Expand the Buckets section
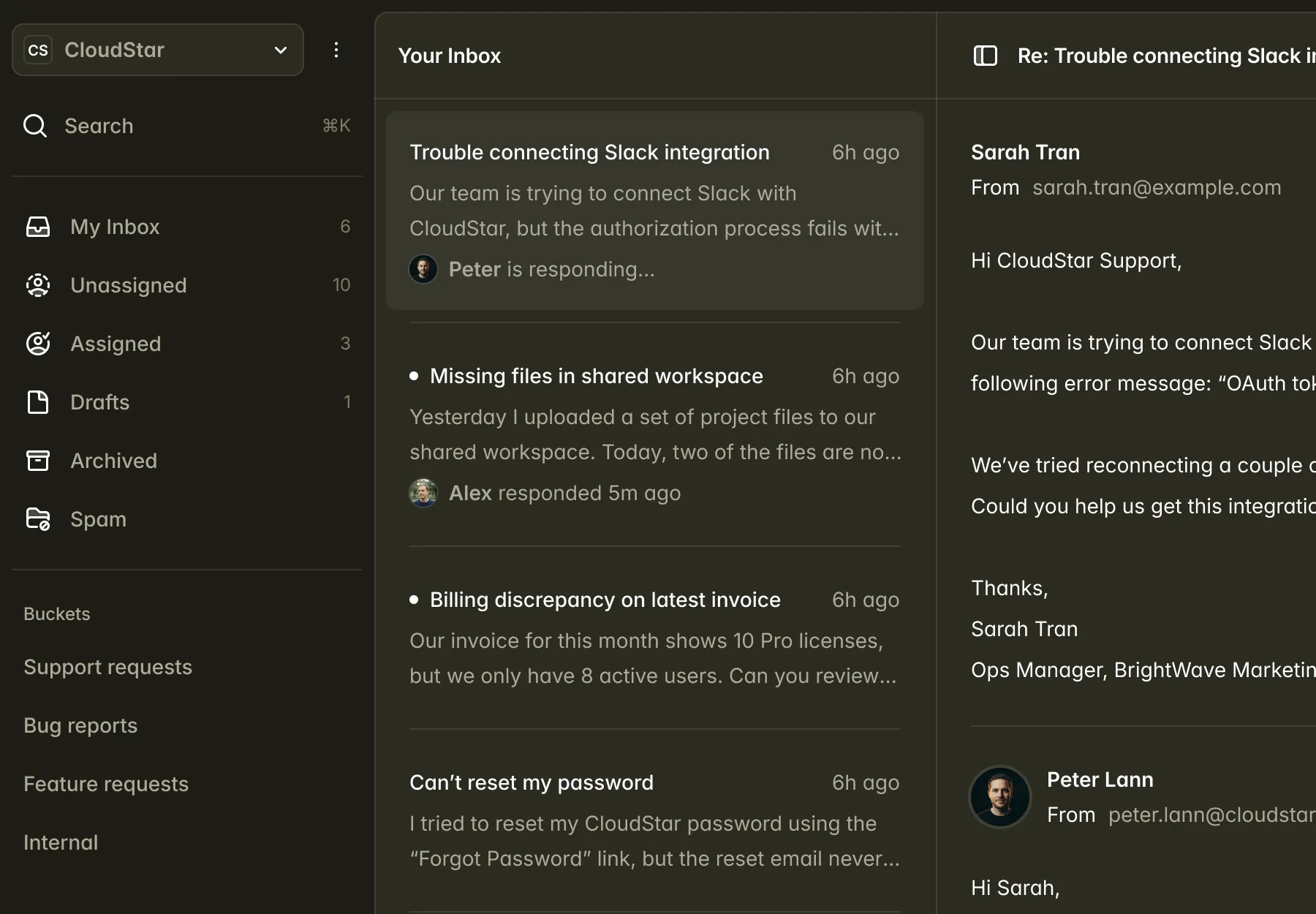This screenshot has width=1316, height=914. pos(56,613)
